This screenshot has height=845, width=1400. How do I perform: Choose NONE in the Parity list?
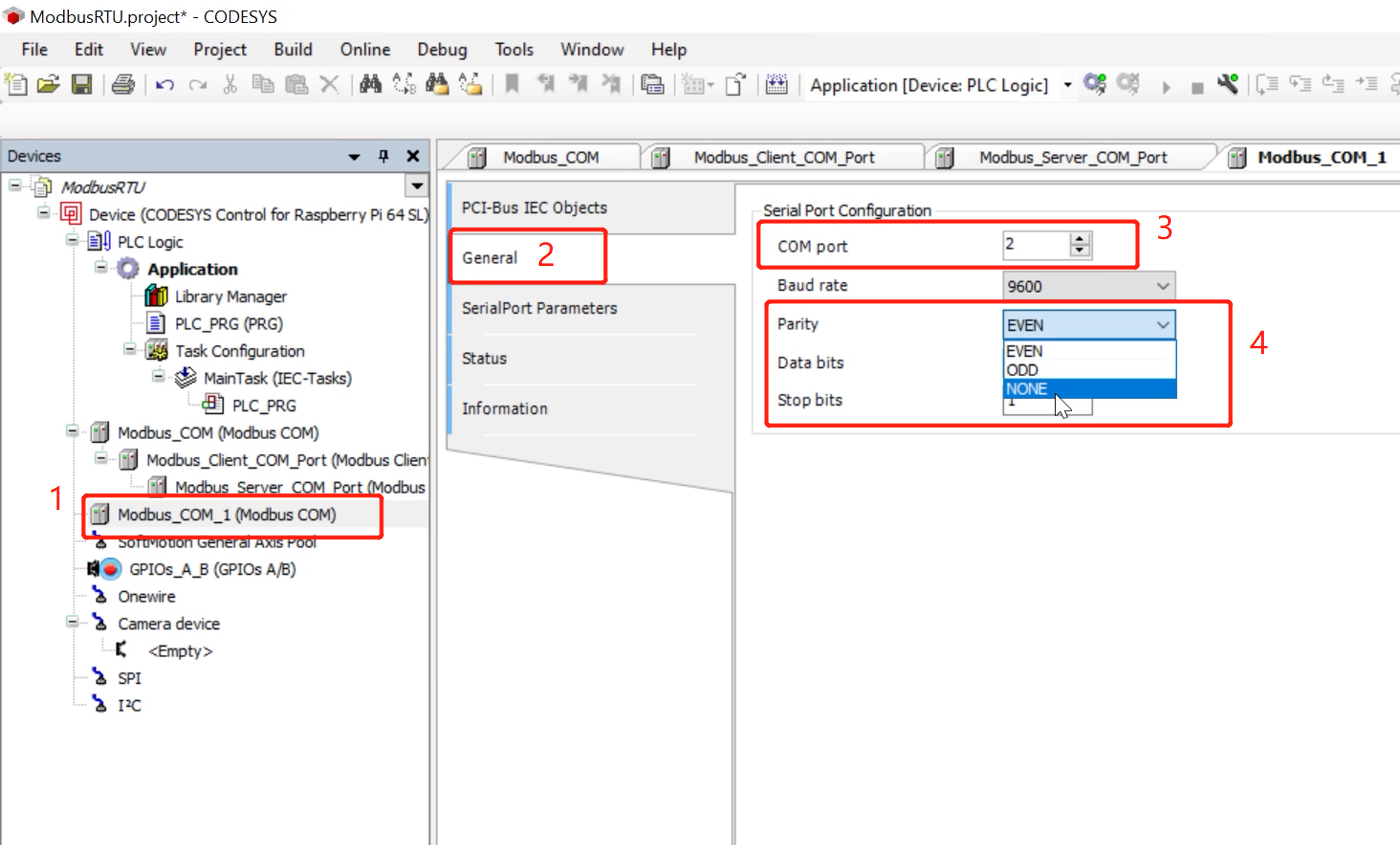[1090, 389]
